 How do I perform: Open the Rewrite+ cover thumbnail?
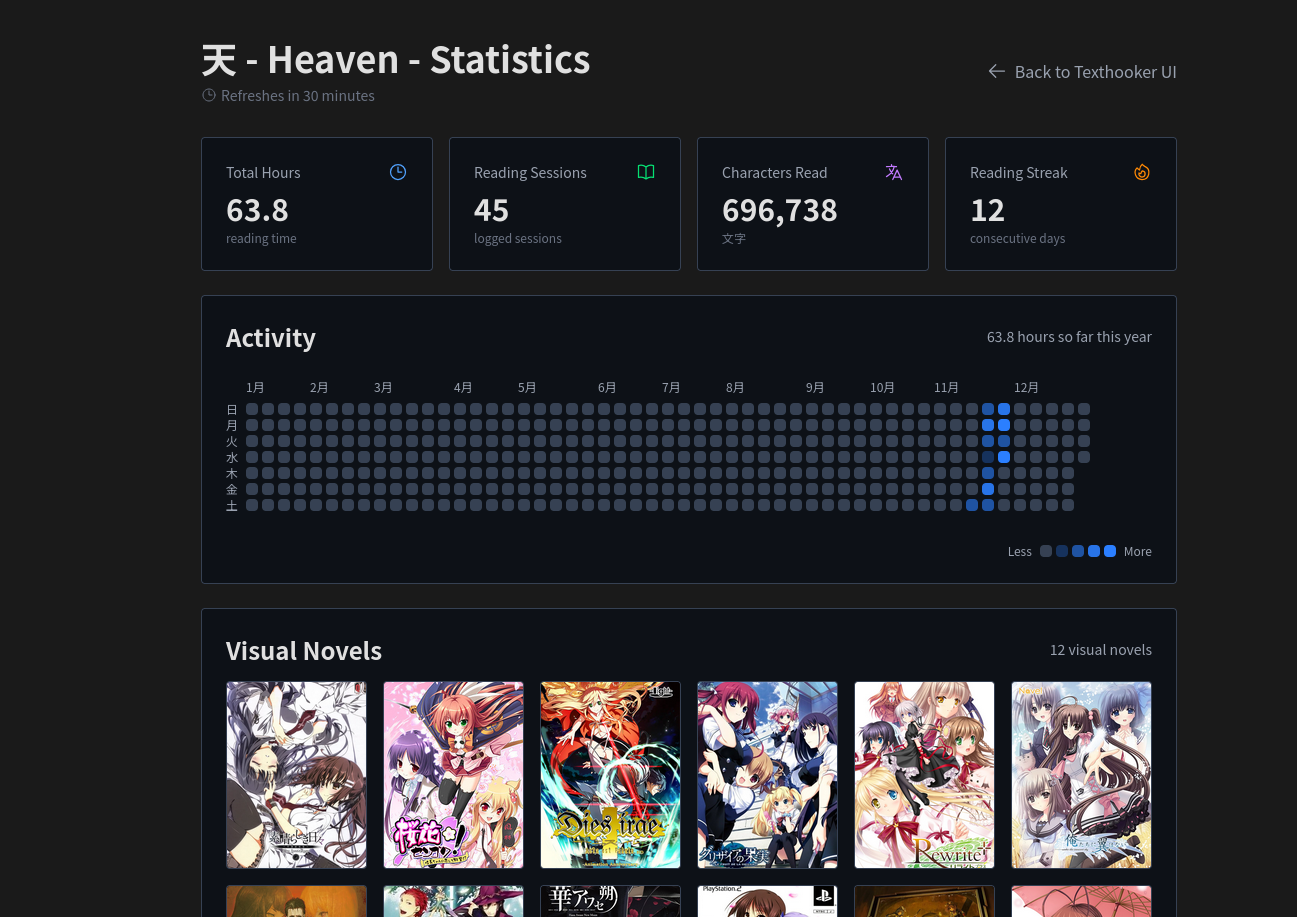coord(924,775)
